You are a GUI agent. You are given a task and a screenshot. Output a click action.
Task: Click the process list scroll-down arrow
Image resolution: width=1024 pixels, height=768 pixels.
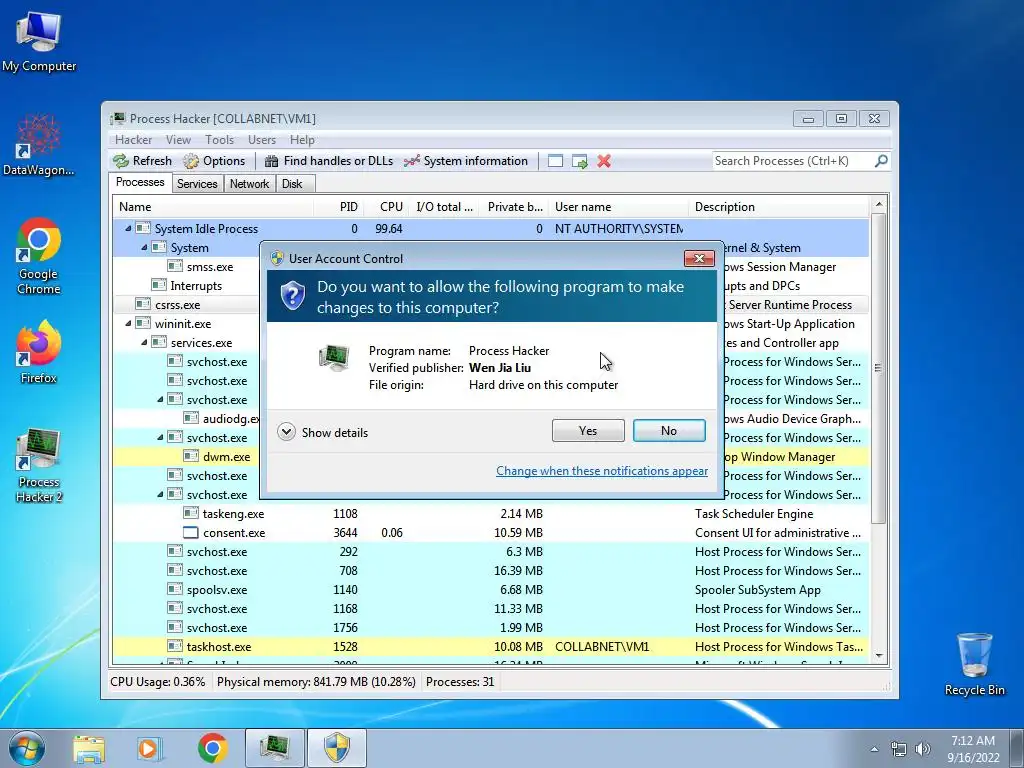pyautogui.click(x=878, y=656)
